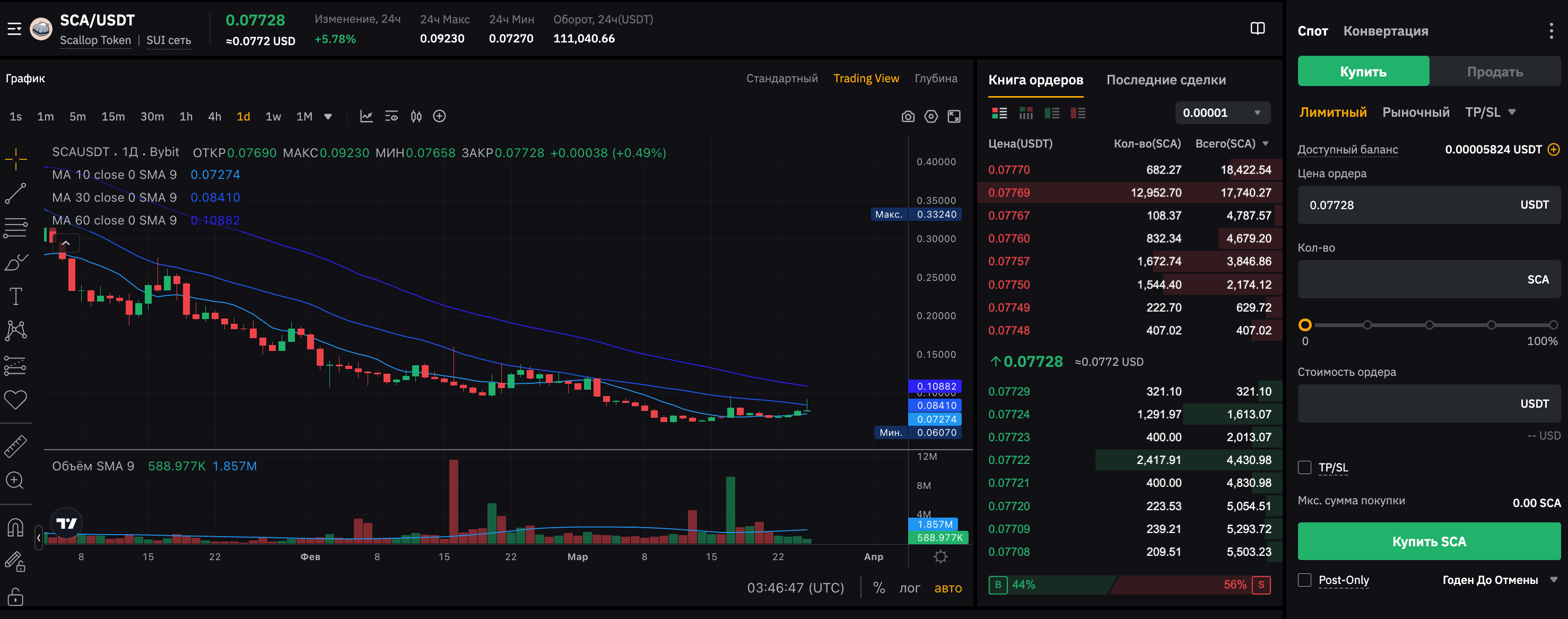Viewport: 1568px width, 619px height.
Task: Select the crosshair cursor tool
Action: click(x=16, y=160)
